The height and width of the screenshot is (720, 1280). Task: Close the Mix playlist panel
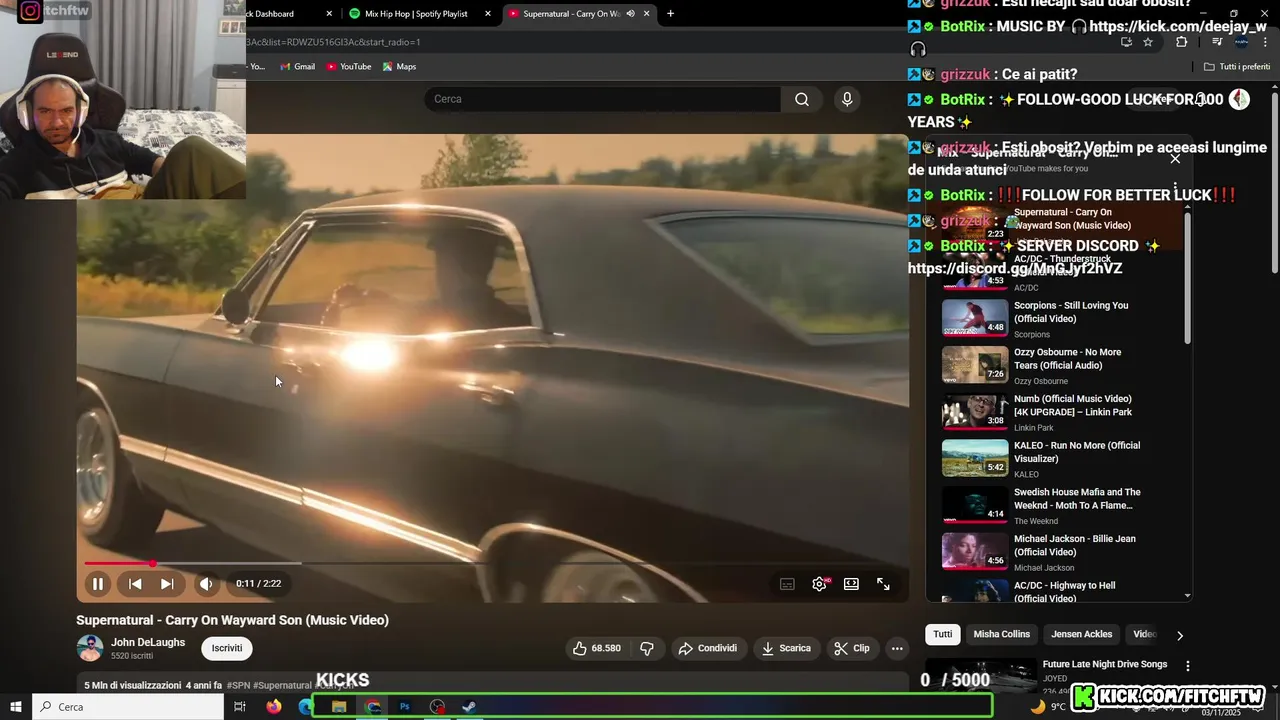(1175, 158)
